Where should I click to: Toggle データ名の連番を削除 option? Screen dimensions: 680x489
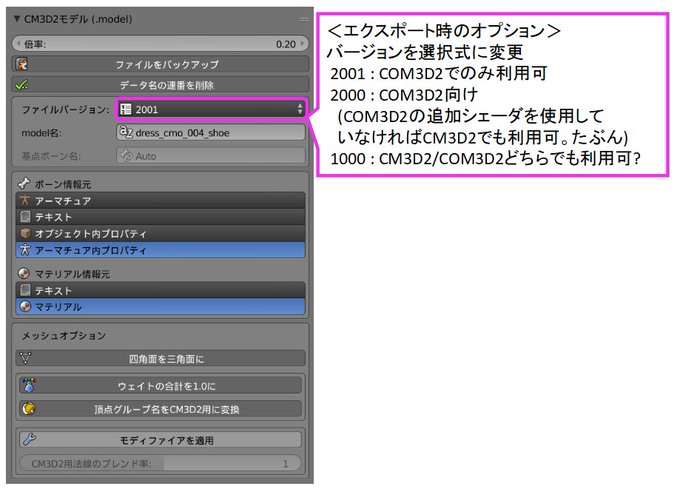[x=160, y=85]
